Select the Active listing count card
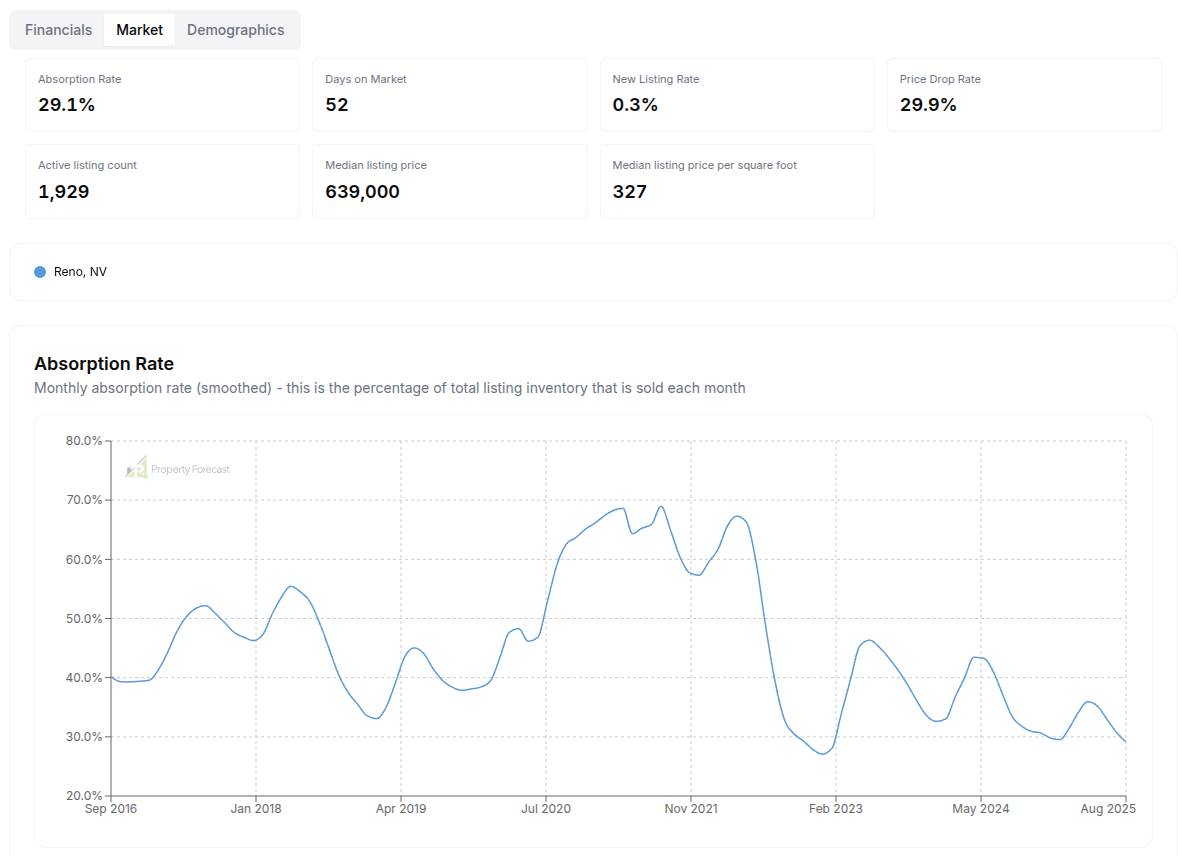1178x856 pixels. (x=162, y=181)
